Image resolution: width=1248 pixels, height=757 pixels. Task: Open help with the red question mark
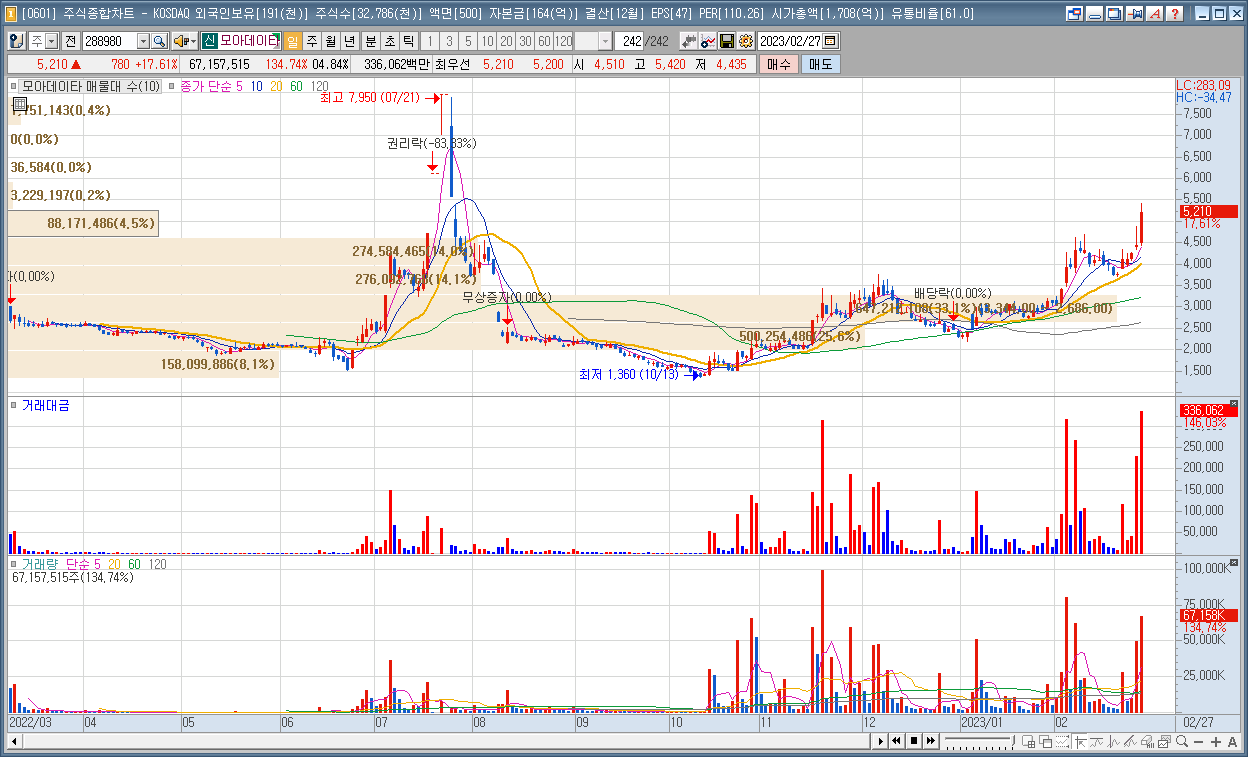(x=1176, y=14)
